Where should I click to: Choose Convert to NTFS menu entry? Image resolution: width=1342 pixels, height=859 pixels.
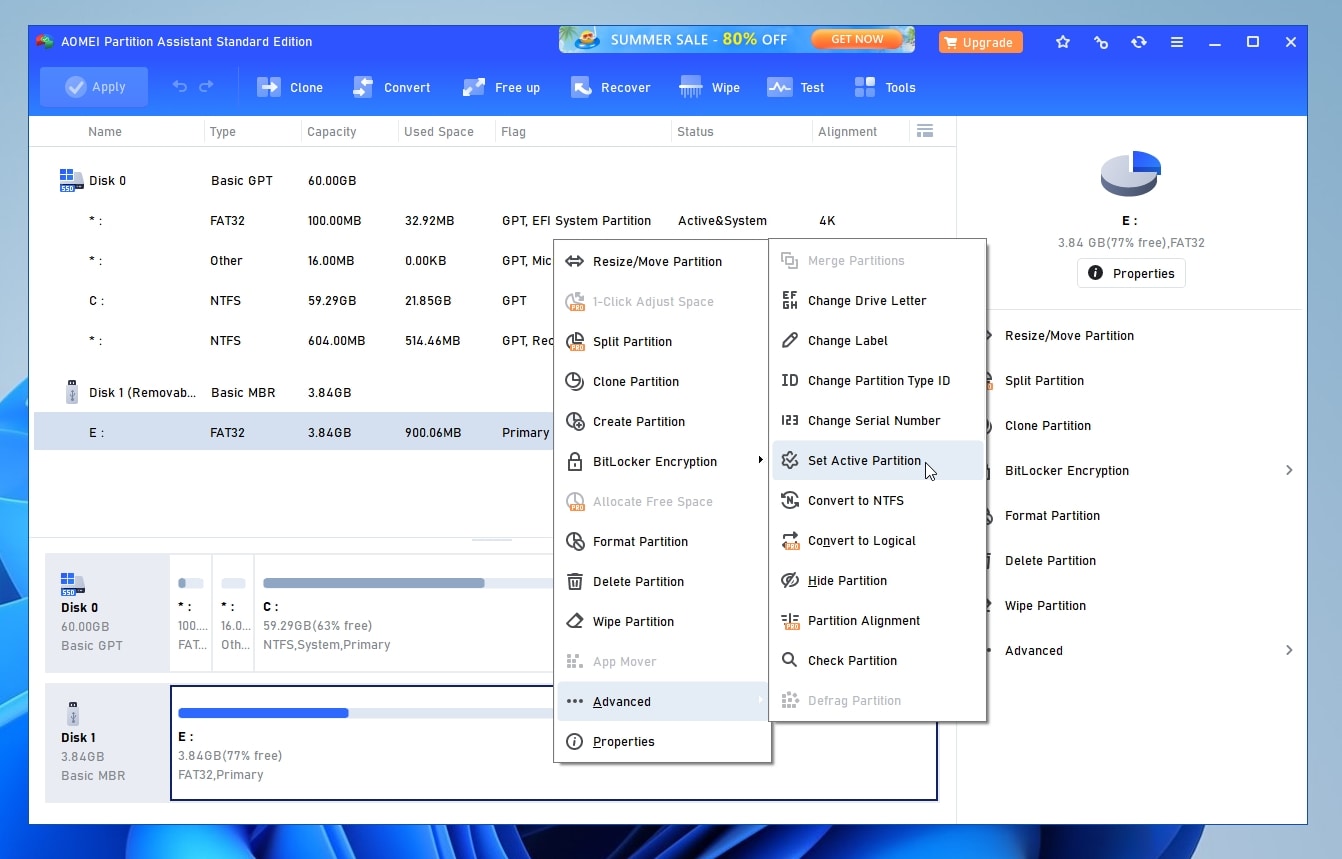858,500
